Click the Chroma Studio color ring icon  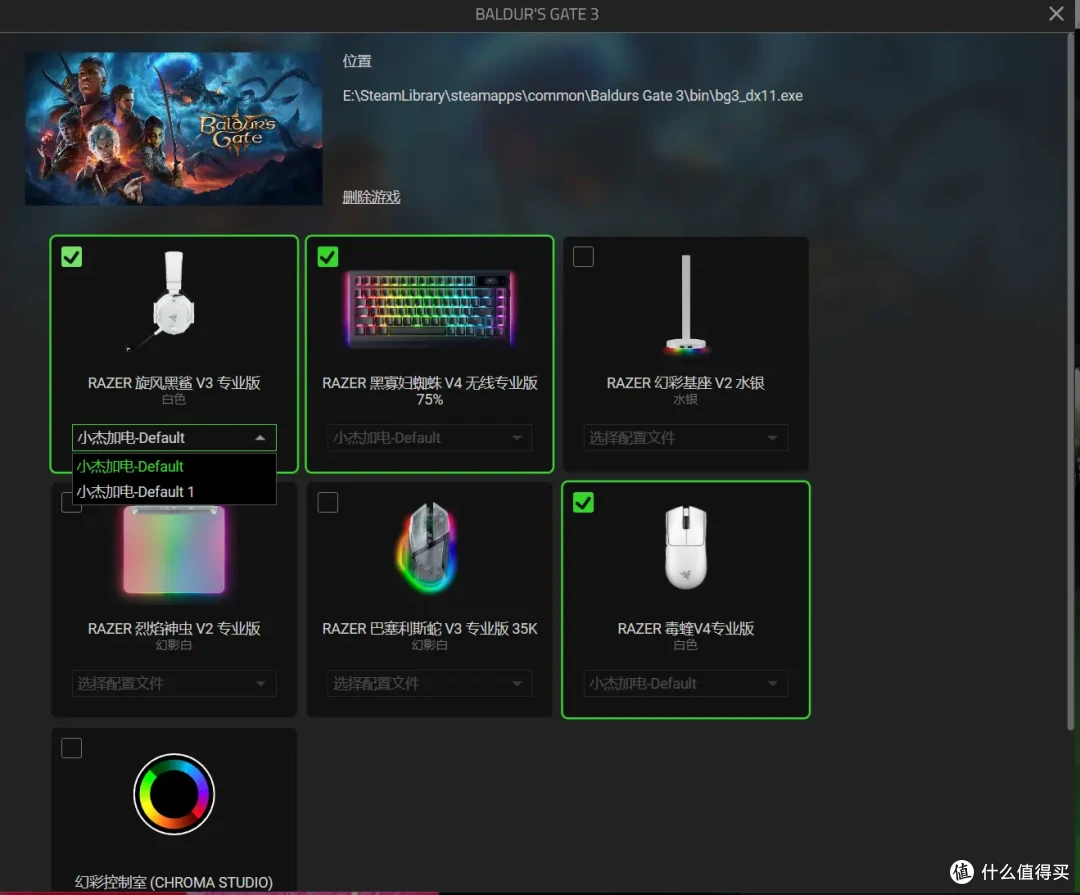click(x=174, y=794)
